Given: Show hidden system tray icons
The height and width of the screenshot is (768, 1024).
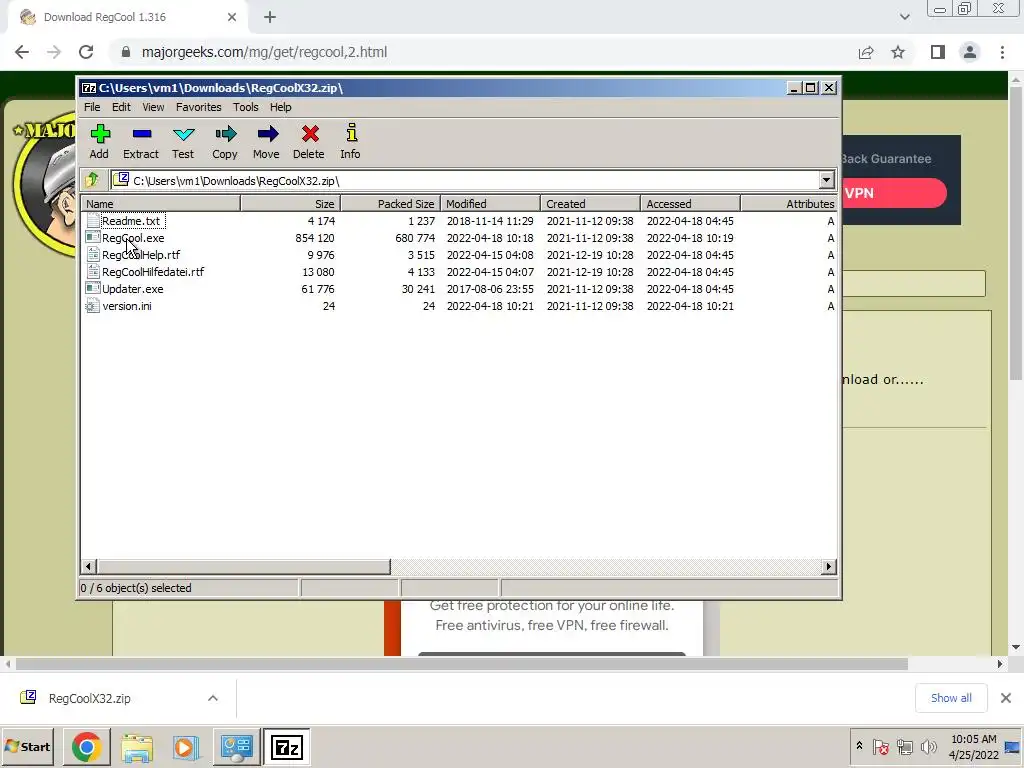Looking at the screenshot, I should 859,746.
